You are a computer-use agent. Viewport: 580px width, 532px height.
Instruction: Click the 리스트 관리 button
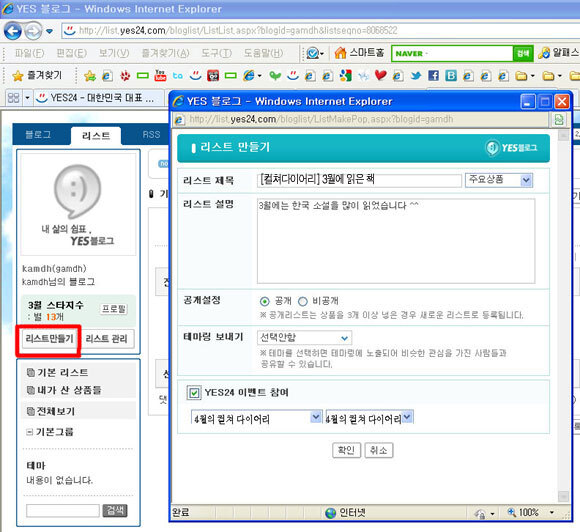[107, 339]
